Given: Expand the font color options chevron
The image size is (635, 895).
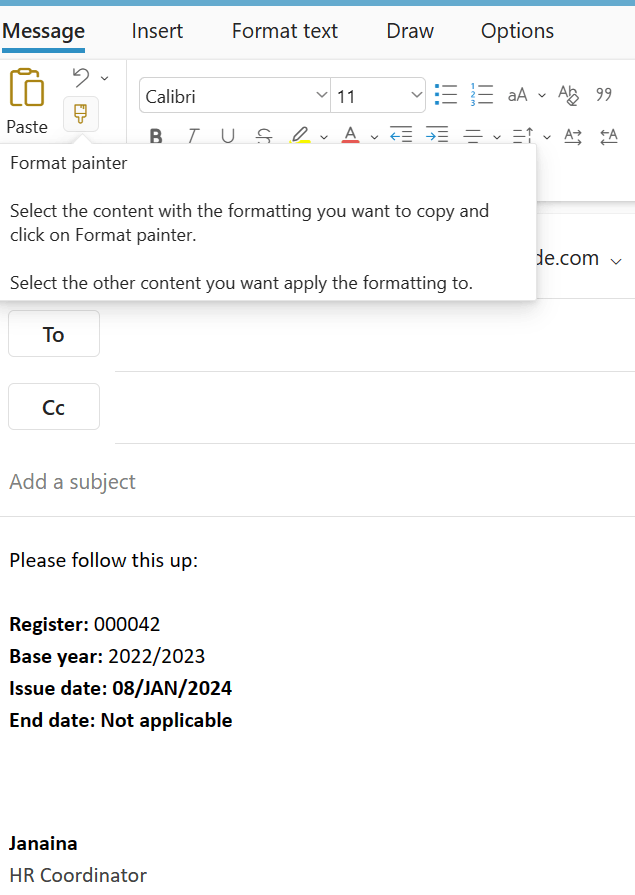Looking at the screenshot, I should [x=374, y=136].
